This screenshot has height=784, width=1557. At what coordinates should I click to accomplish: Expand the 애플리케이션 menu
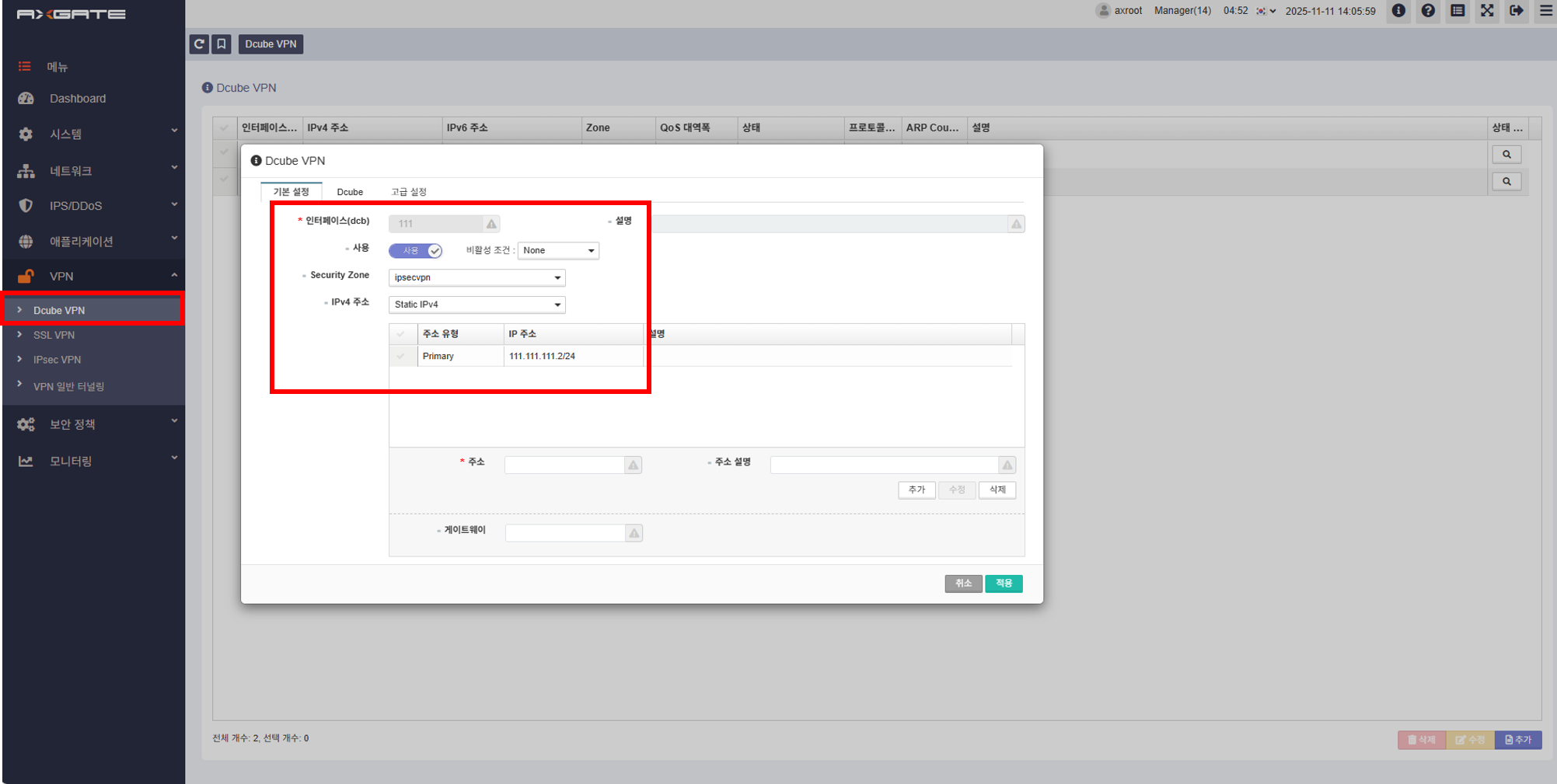click(93, 241)
